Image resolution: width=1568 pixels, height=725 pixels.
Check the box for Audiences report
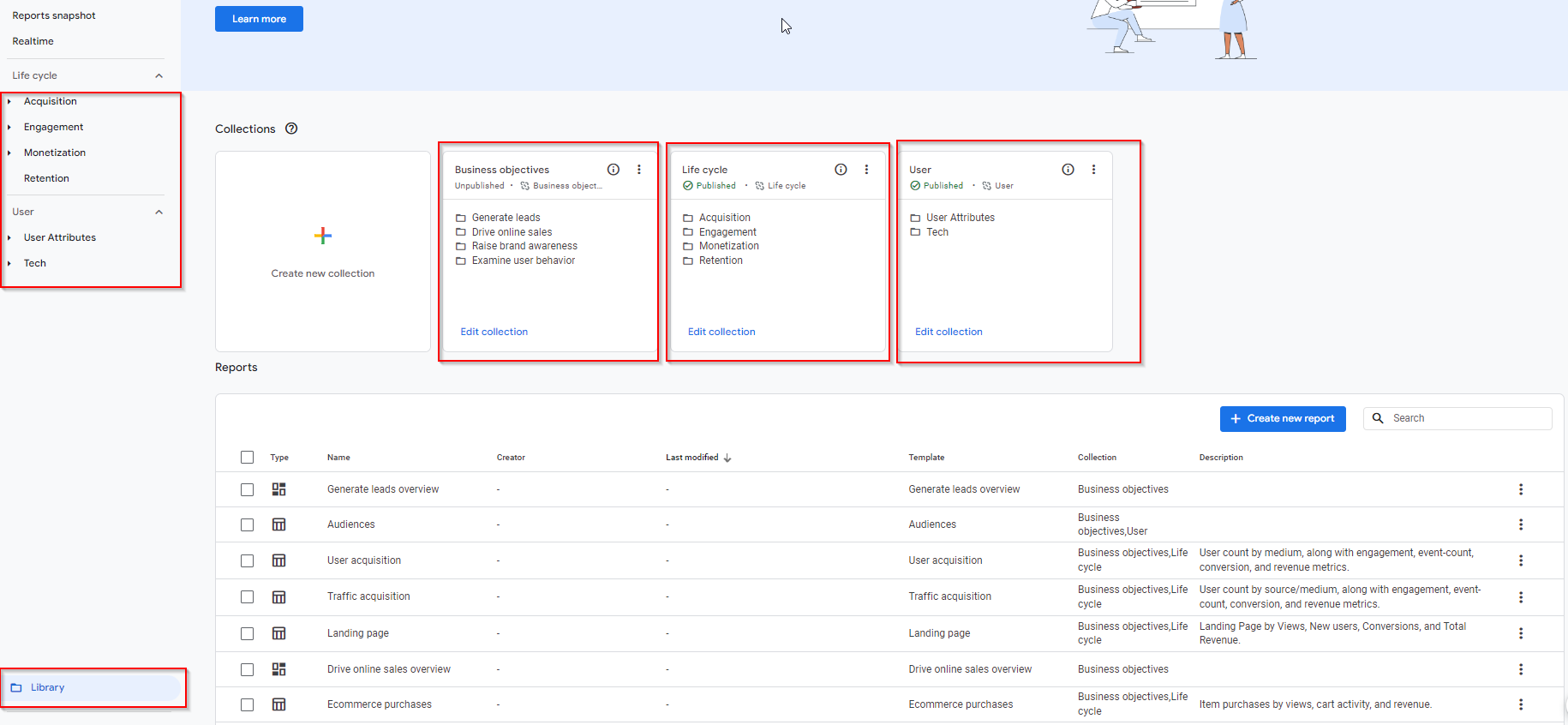click(x=248, y=524)
